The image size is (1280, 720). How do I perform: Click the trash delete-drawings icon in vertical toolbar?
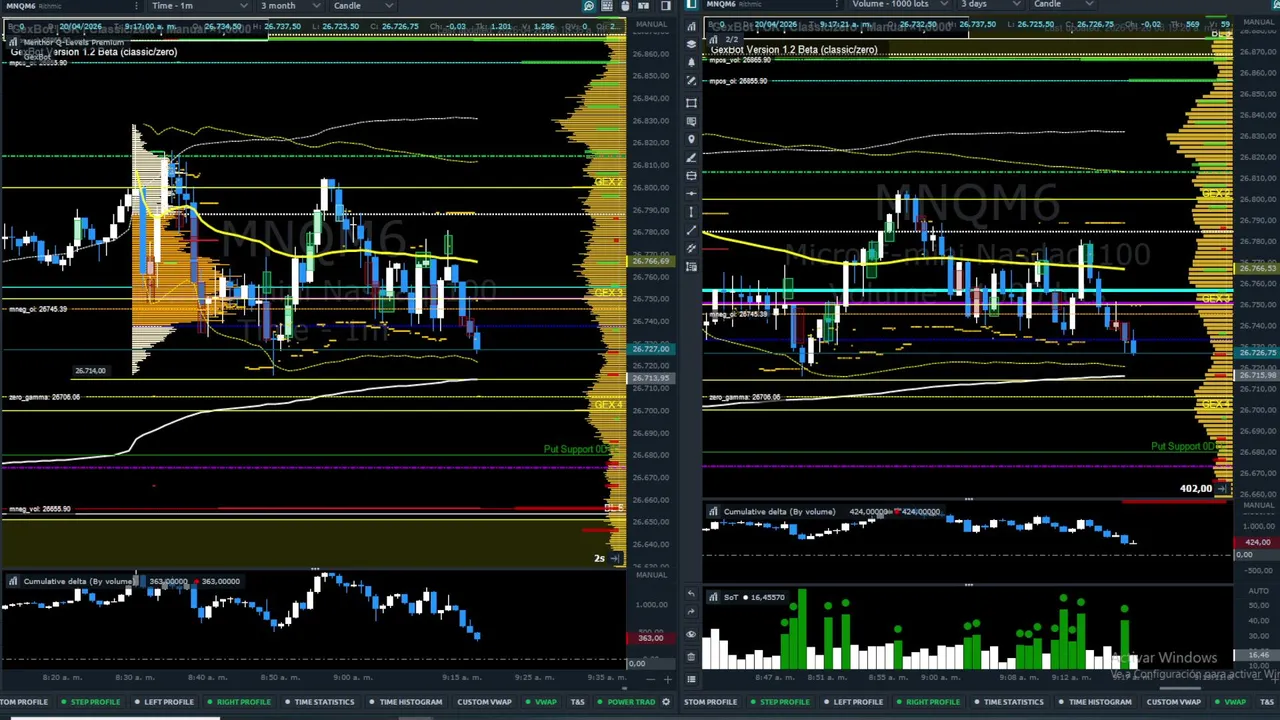pyautogui.click(x=691, y=656)
